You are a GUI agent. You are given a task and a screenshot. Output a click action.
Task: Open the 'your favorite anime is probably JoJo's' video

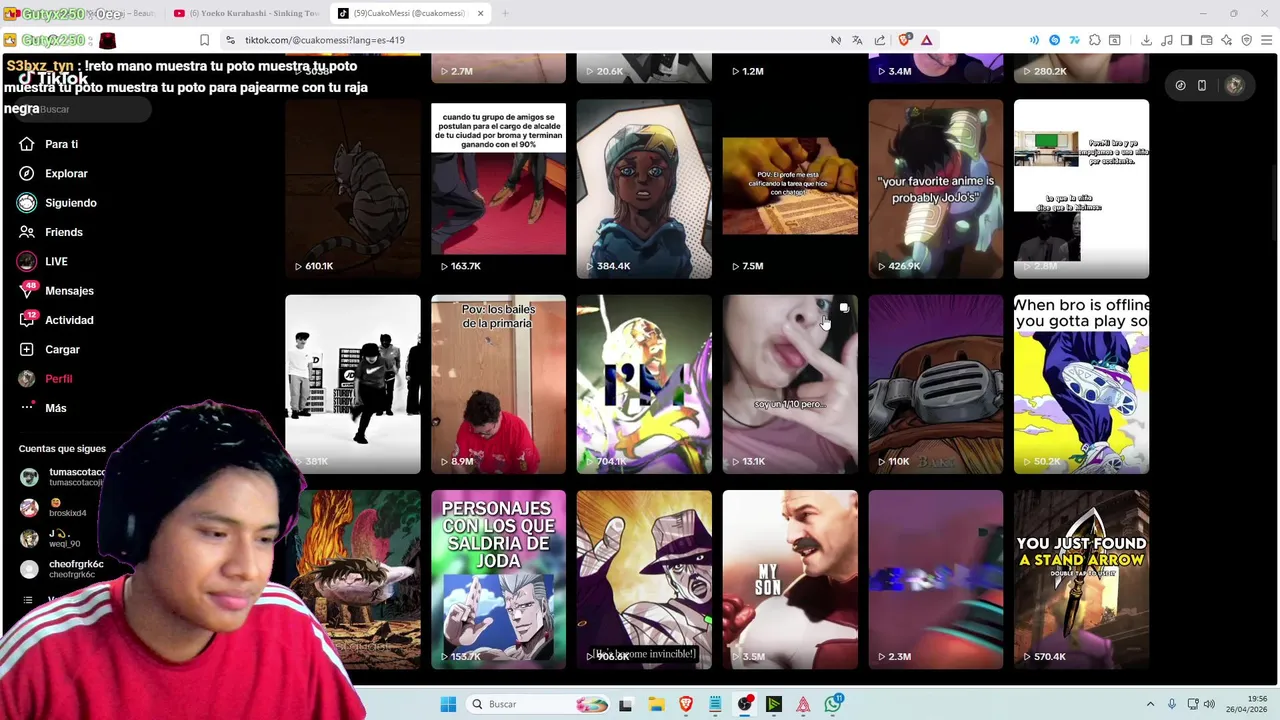(x=936, y=188)
